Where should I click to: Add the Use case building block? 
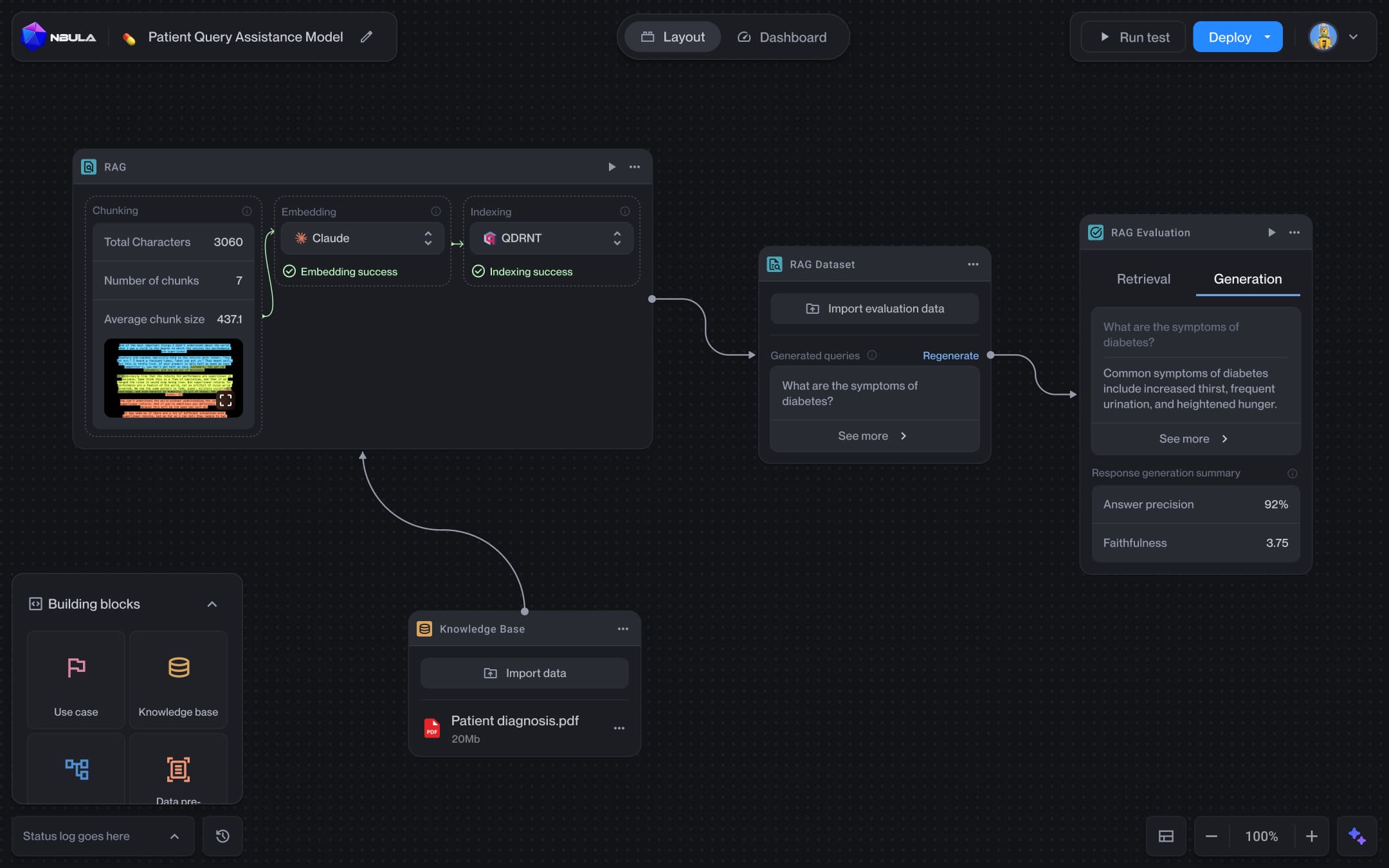coord(76,680)
